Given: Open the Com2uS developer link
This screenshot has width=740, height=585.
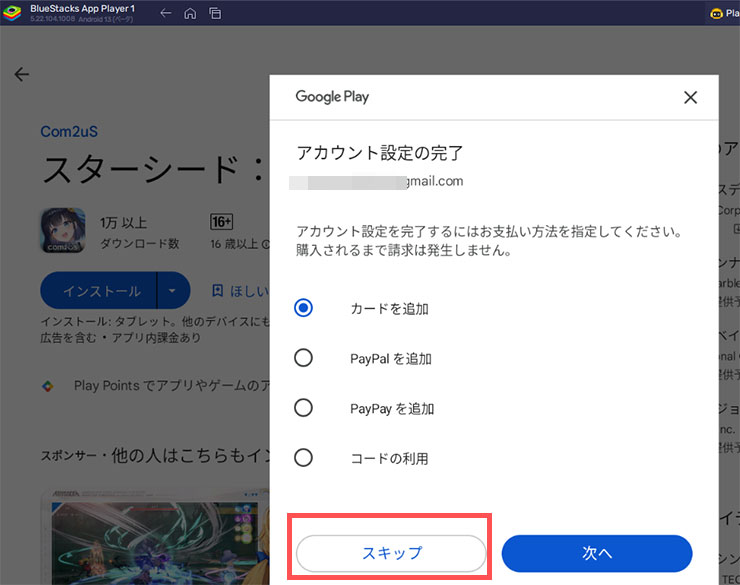Looking at the screenshot, I should click(69, 132).
